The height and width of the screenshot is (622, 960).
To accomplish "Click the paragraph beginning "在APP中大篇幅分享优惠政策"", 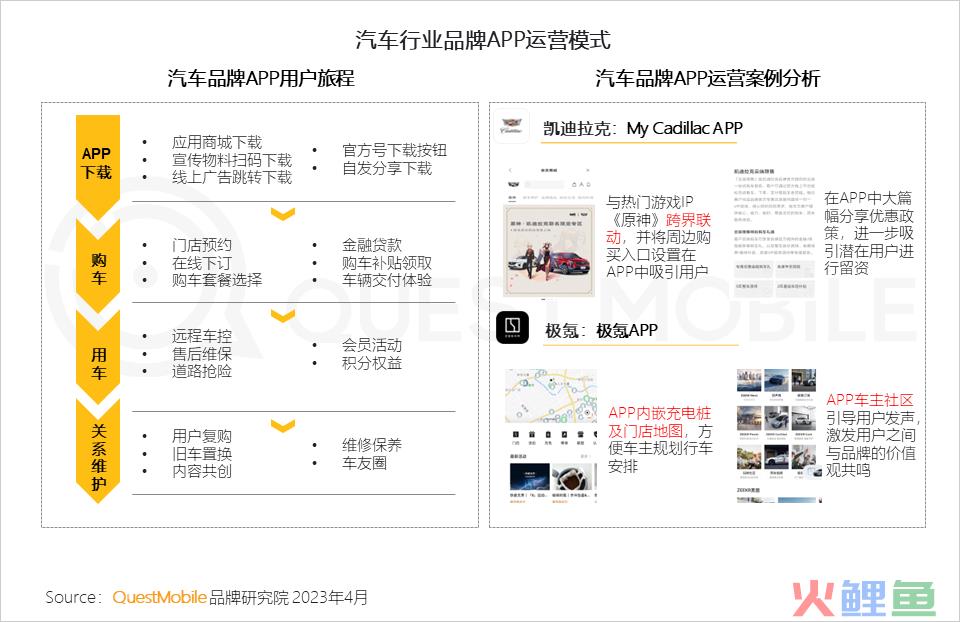I will tap(869, 233).
